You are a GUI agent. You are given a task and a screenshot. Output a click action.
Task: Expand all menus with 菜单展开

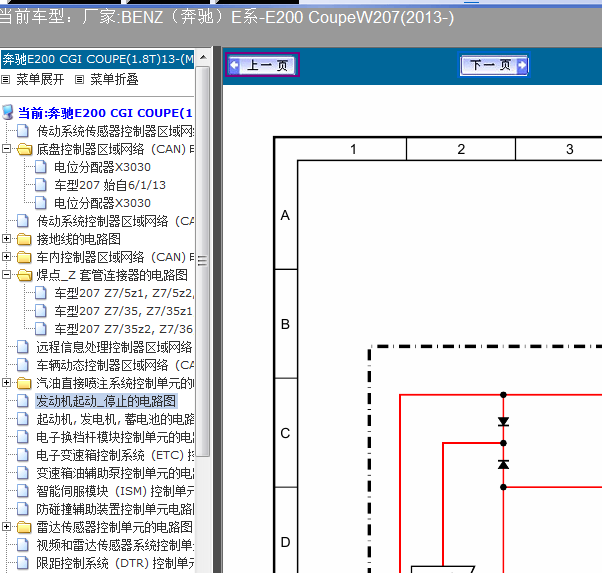[40, 79]
